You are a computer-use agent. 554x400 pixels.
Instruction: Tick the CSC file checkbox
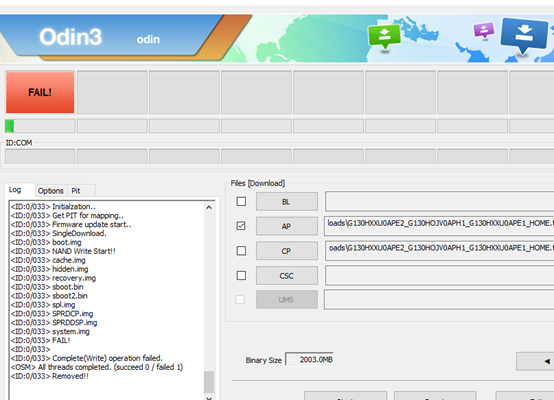241,275
